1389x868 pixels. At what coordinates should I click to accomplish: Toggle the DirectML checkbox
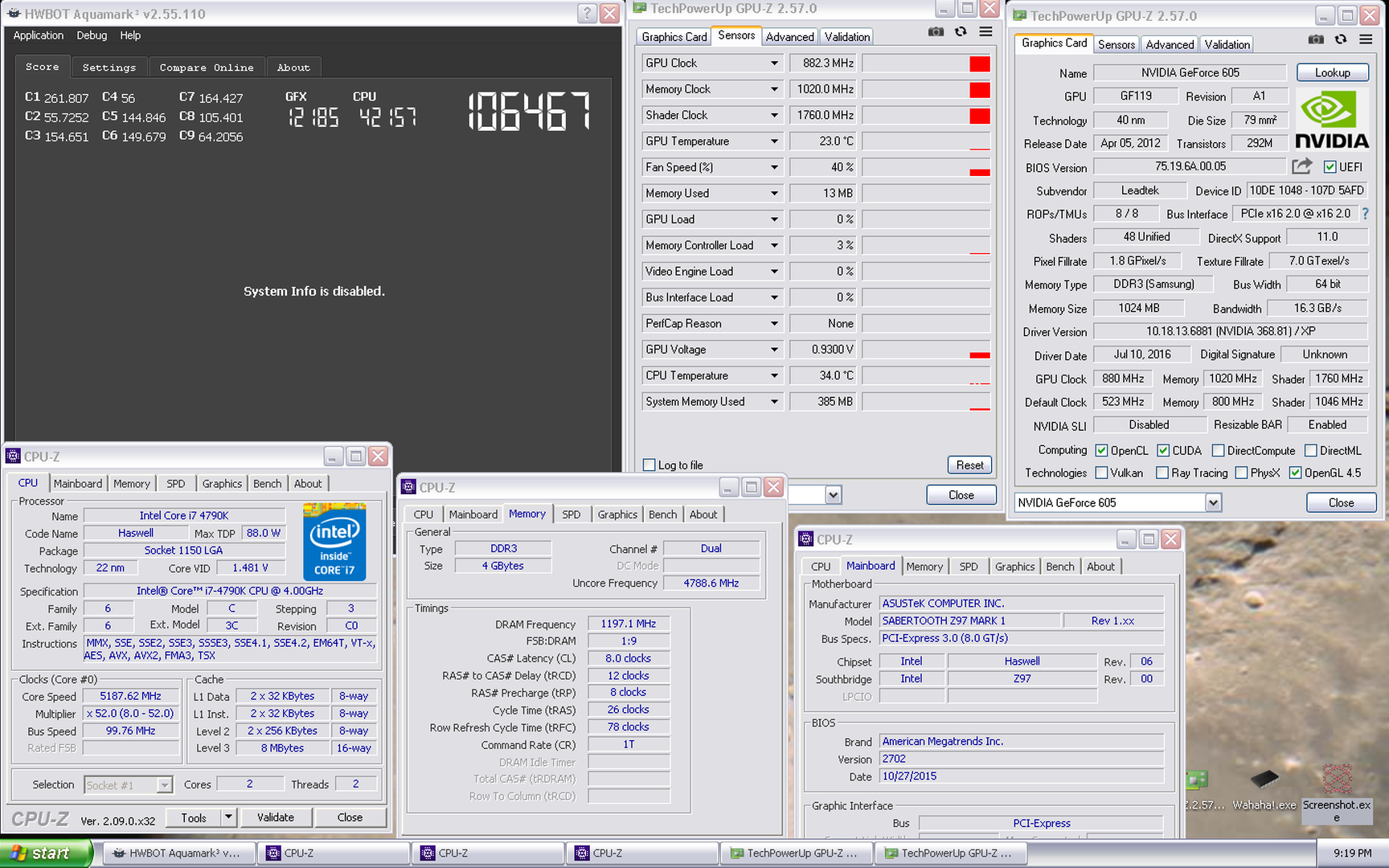(x=1310, y=451)
